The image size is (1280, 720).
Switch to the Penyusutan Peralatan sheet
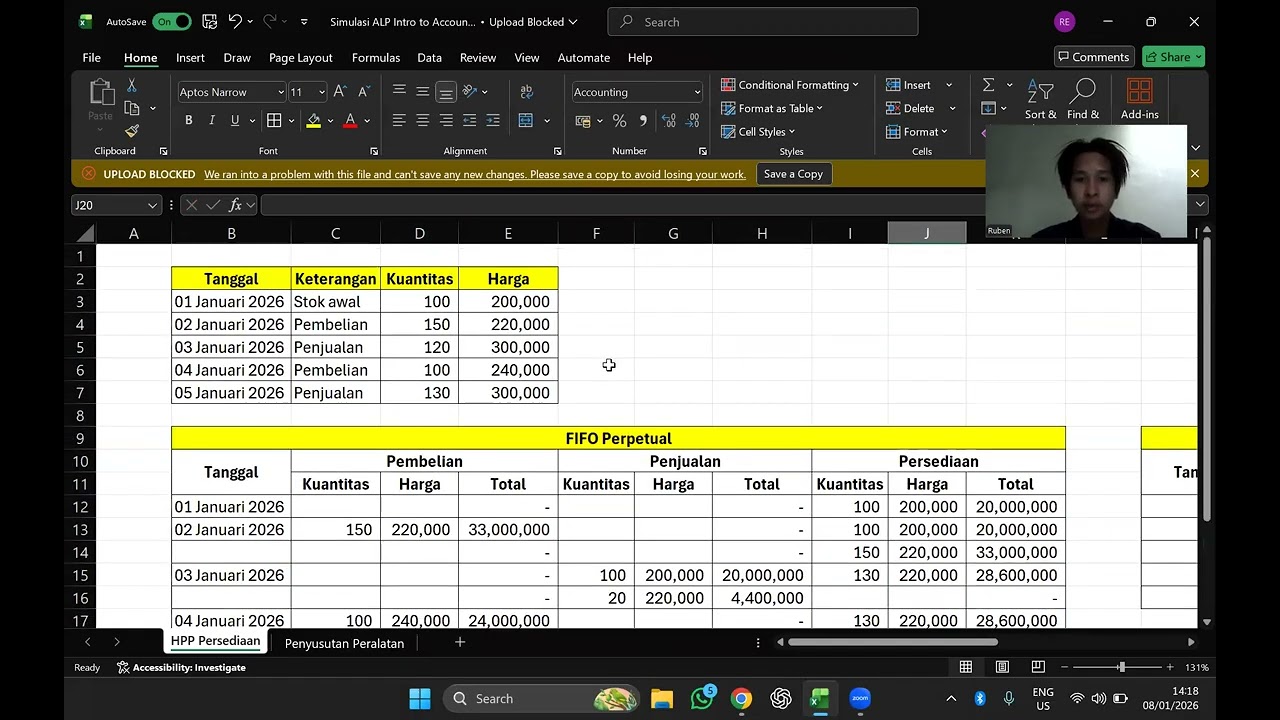tap(344, 643)
